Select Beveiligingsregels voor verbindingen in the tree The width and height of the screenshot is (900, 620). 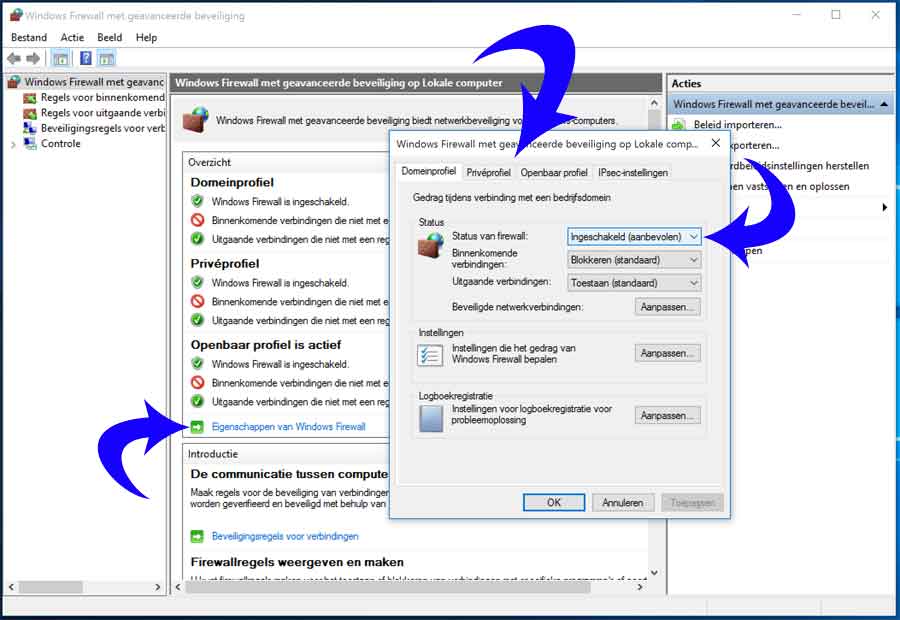102,128
